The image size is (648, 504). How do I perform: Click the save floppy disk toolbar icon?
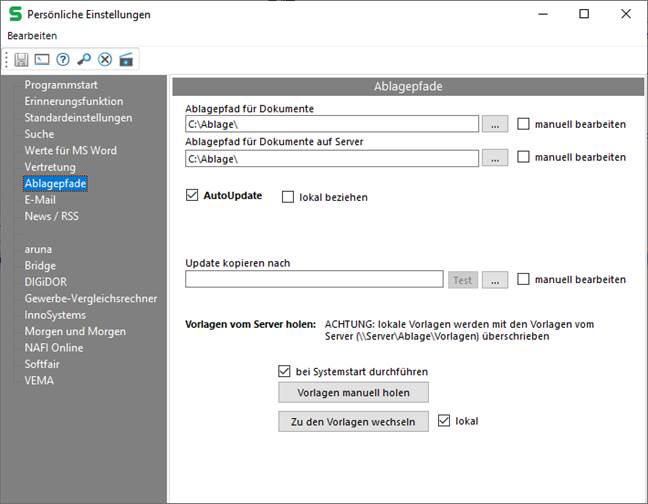[21, 59]
